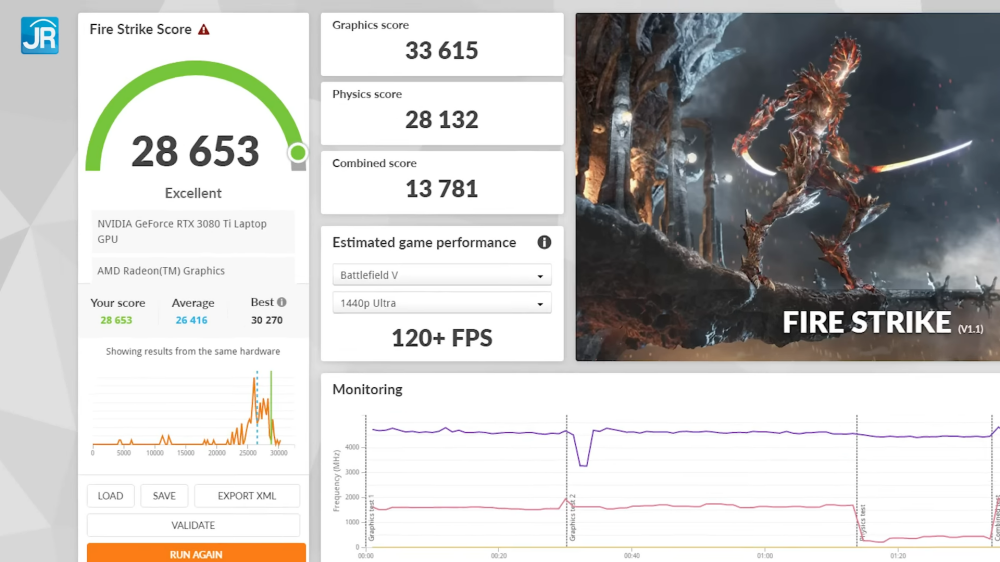
Task: Click the NVIDIA GeForce RTX 3080 Ti Laptop GPU entry
Action: pyautogui.click(x=193, y=231)
